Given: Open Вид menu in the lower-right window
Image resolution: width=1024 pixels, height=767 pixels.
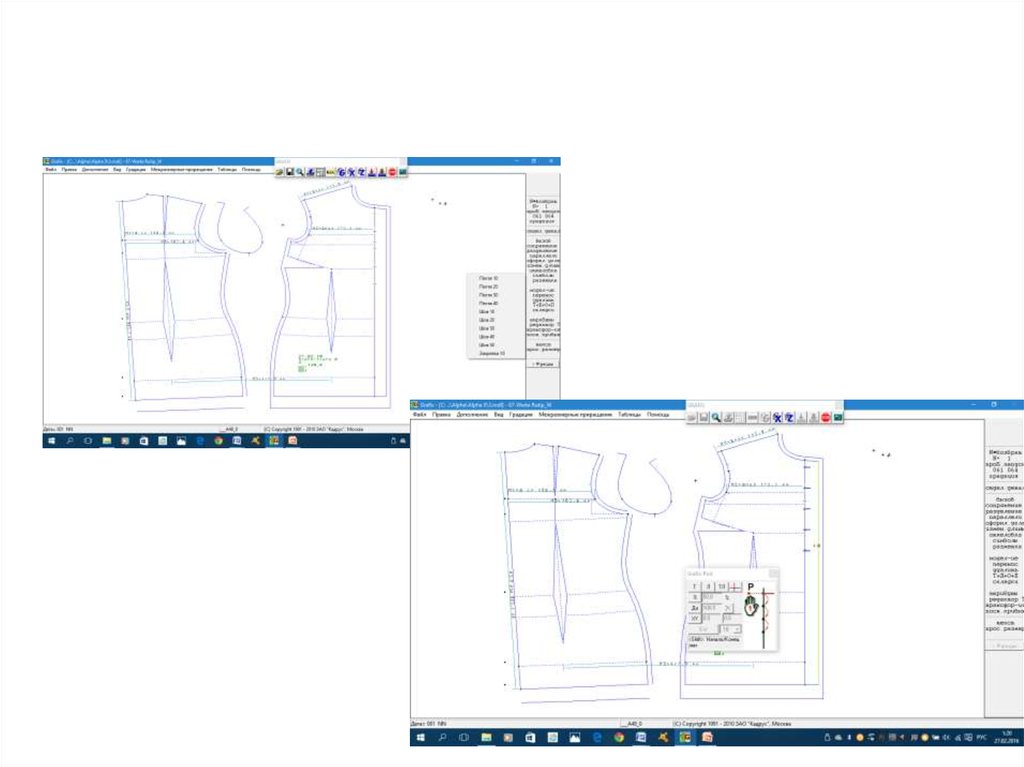Looking at the screenshot, I should (498, 414).
